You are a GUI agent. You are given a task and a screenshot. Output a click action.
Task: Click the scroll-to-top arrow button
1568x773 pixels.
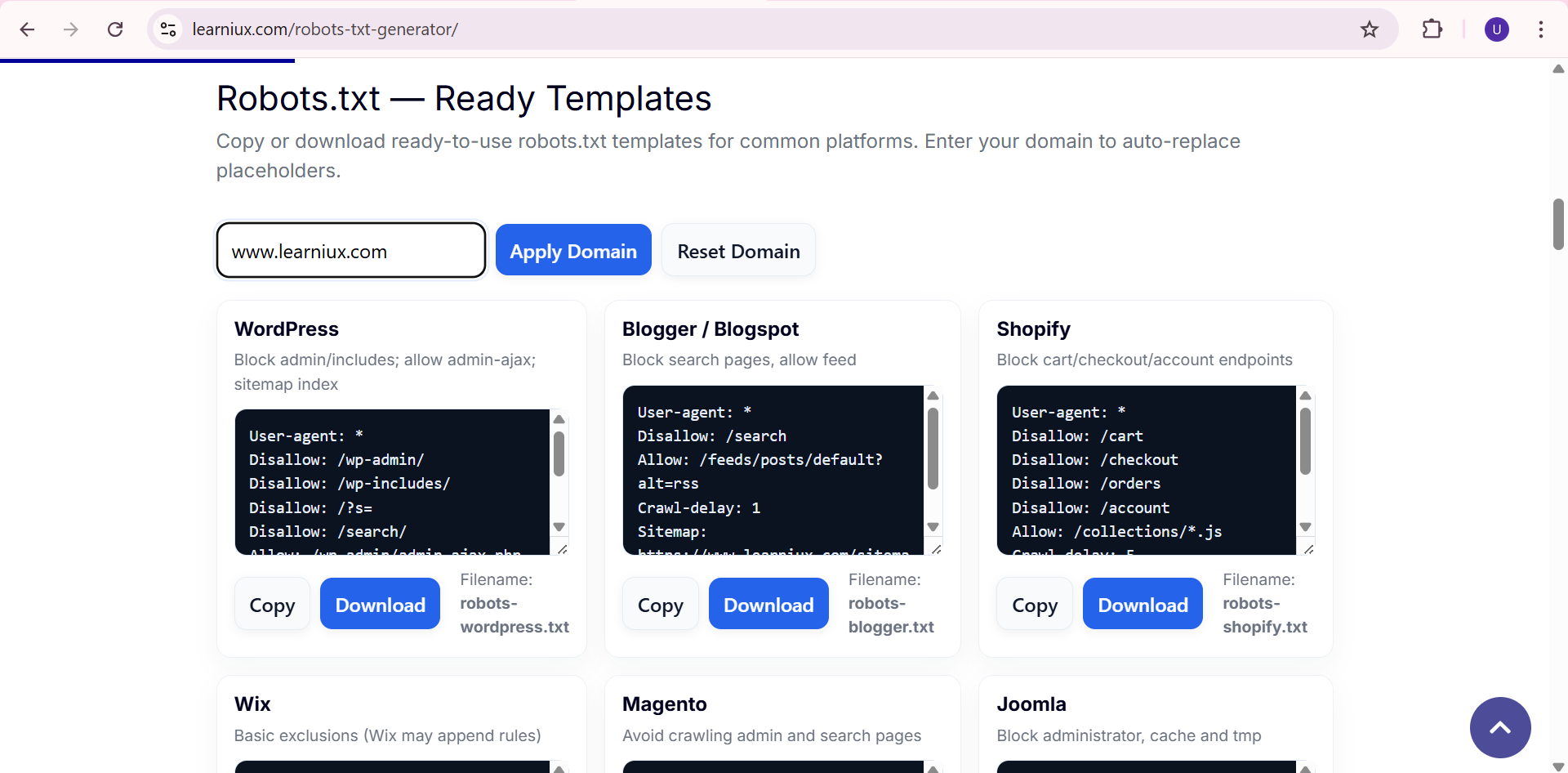coord(1499,727)
